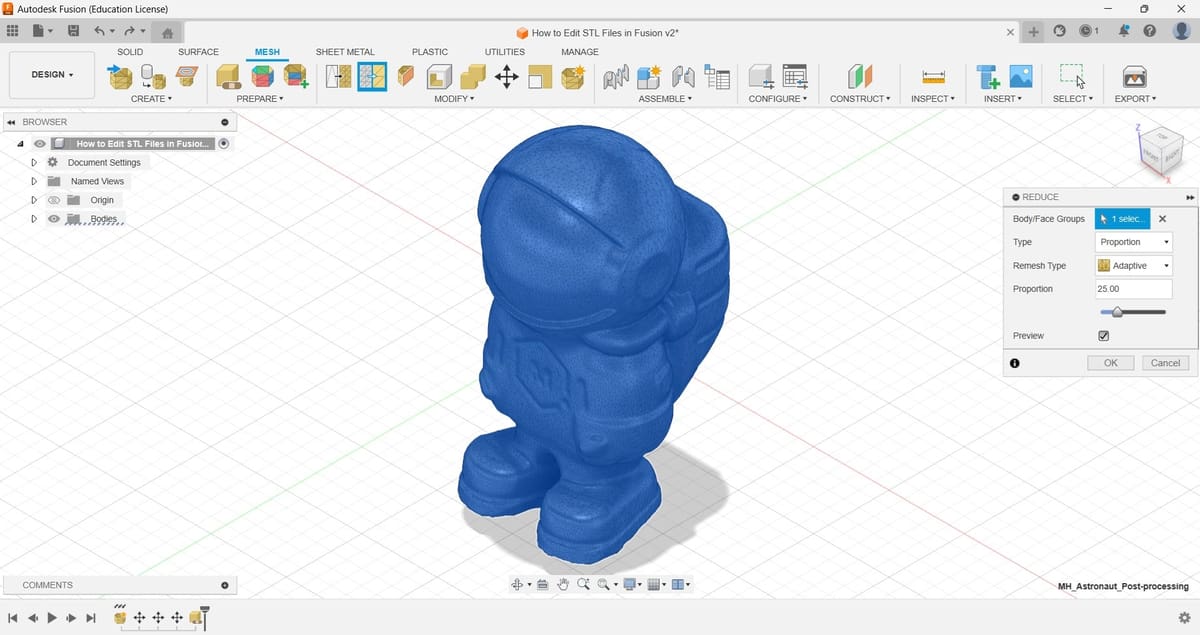Viewport: 1200px width, 635px height.
Task: Open the Repair mesh tool
Action: (229, 76)
